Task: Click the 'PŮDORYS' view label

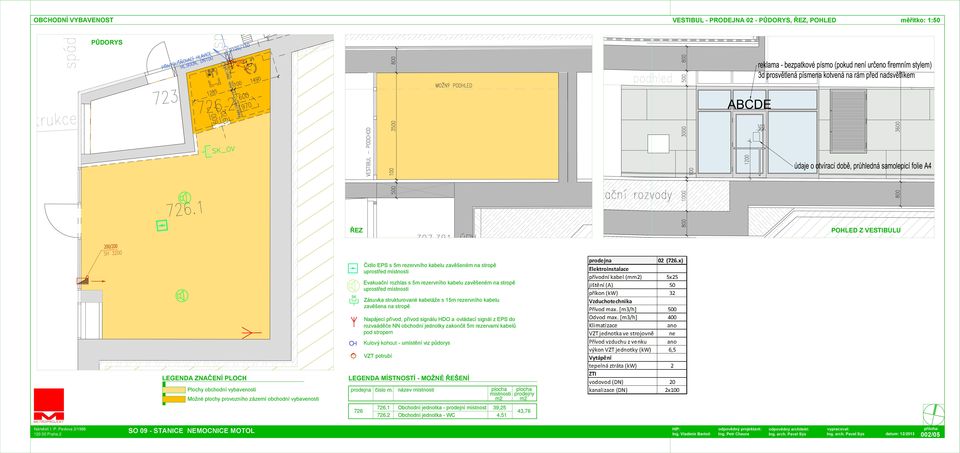Action: point(107,43)
